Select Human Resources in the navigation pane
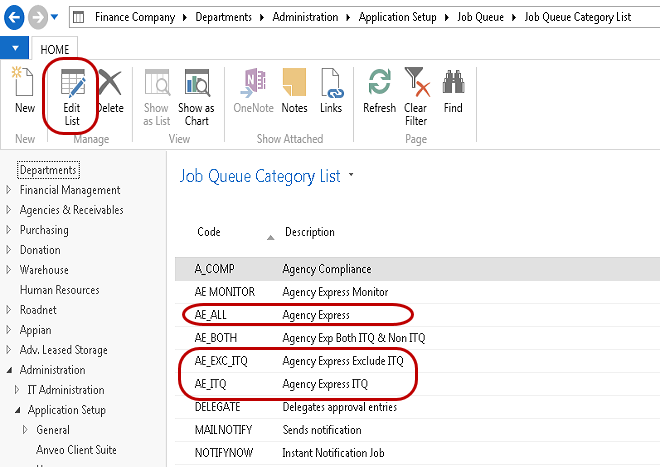The width and height of the screenshot is (660, 467). pos(59,290)
